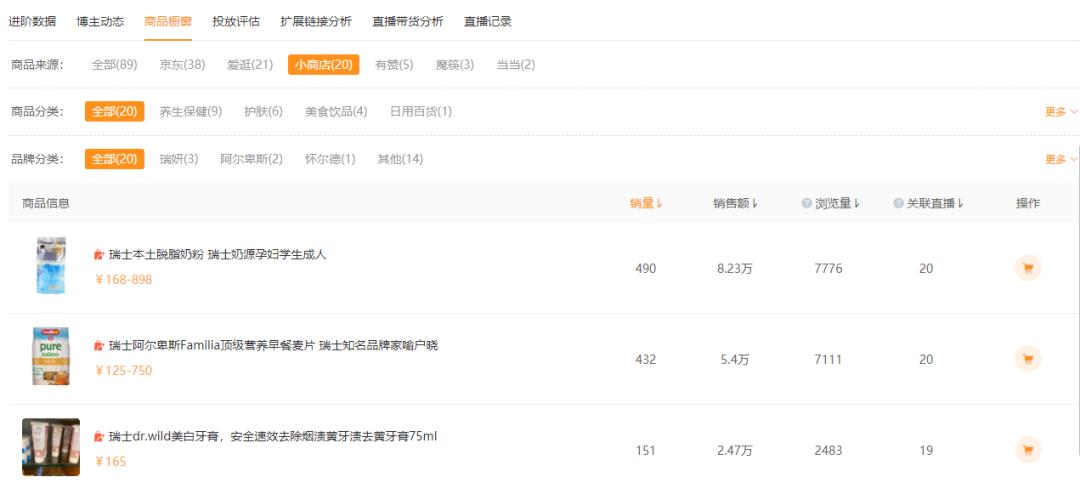
Task: Click the 操作 column header
Action: (x=1028, y=203)
